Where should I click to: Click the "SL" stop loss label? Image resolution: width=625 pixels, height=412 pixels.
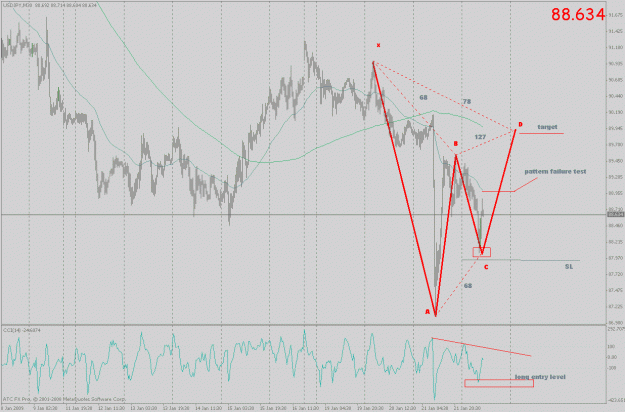[569, 266]
